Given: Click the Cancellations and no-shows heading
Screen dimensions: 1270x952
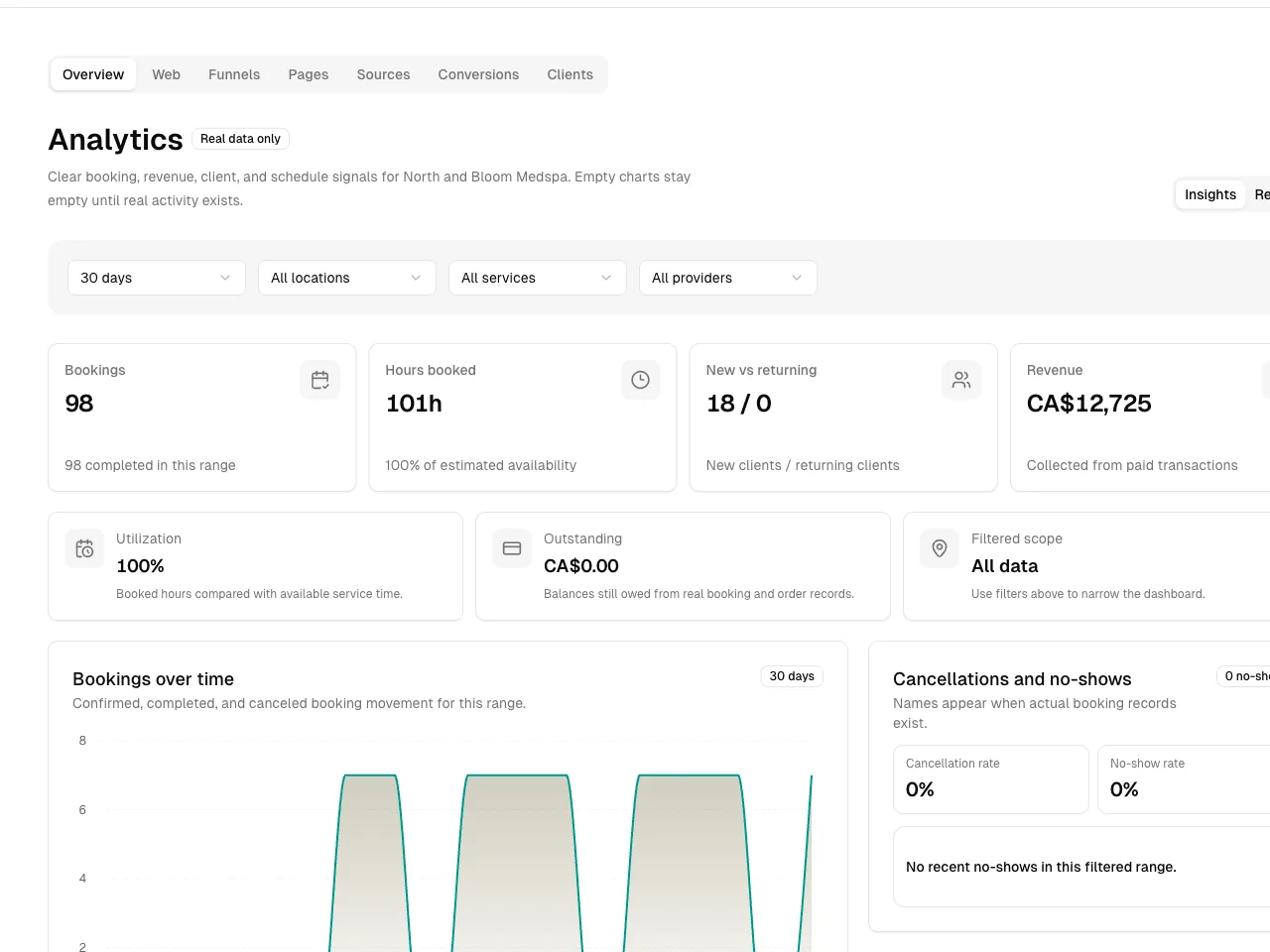Looking at the screenshot, I should (x=1012, y=679).
